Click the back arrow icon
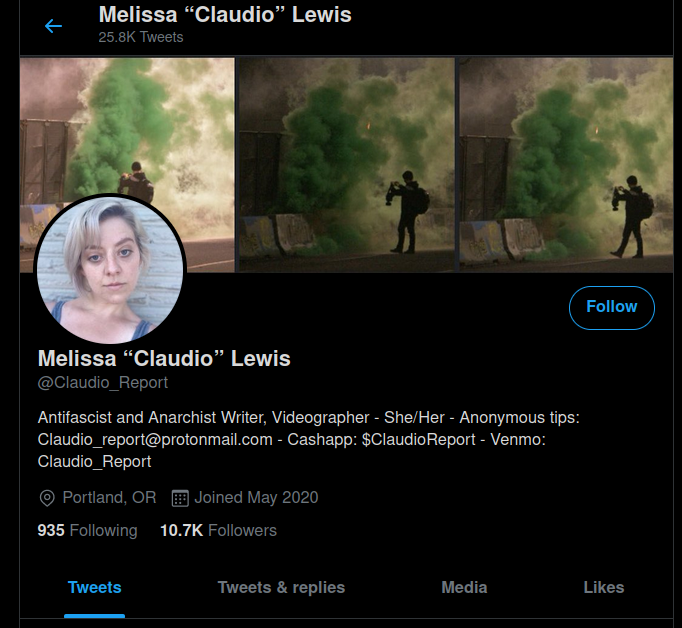The width and height of the screenshot is (682, 628). (53, 26)
